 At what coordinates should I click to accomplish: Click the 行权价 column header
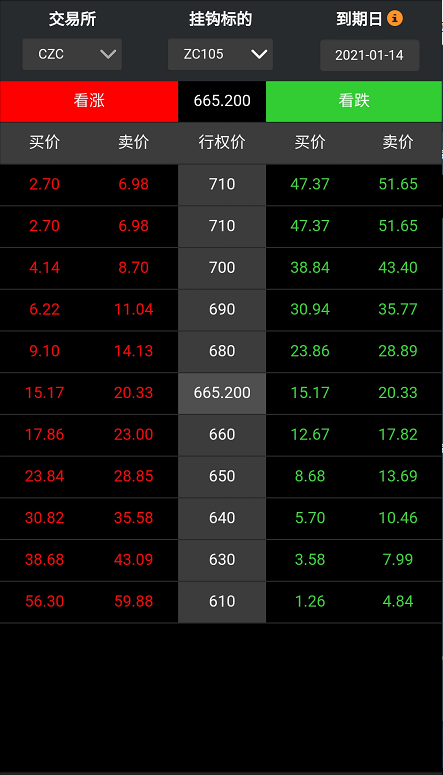(x=222, y=142)
